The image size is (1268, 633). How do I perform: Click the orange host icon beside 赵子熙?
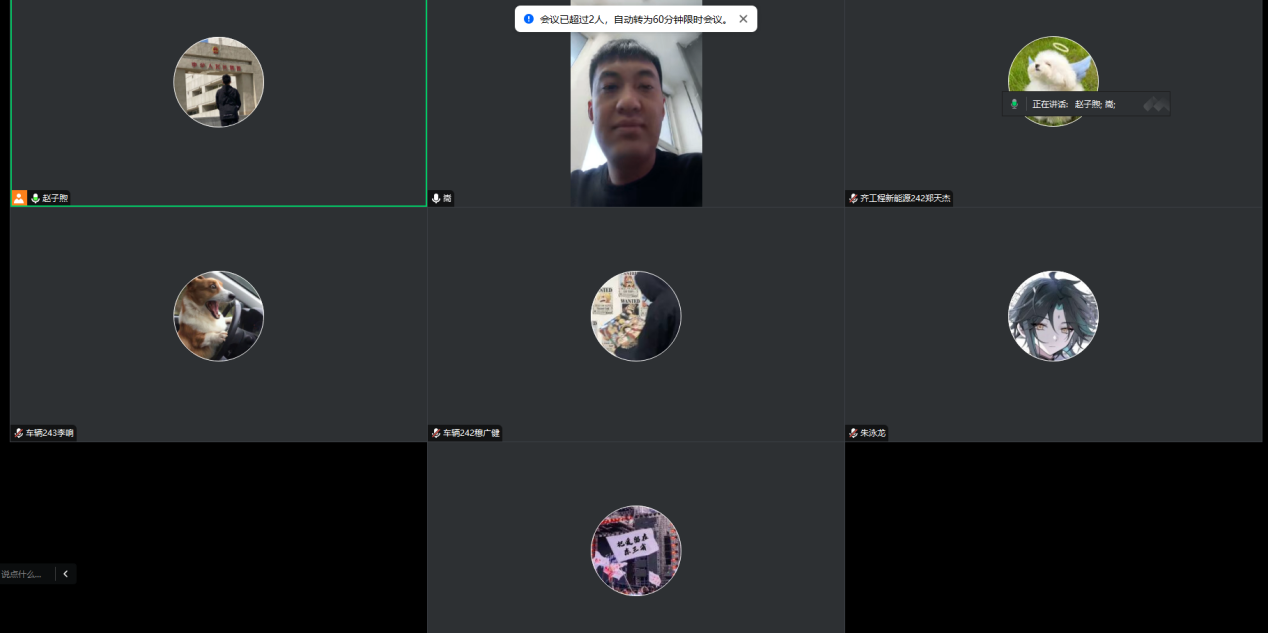19,198
